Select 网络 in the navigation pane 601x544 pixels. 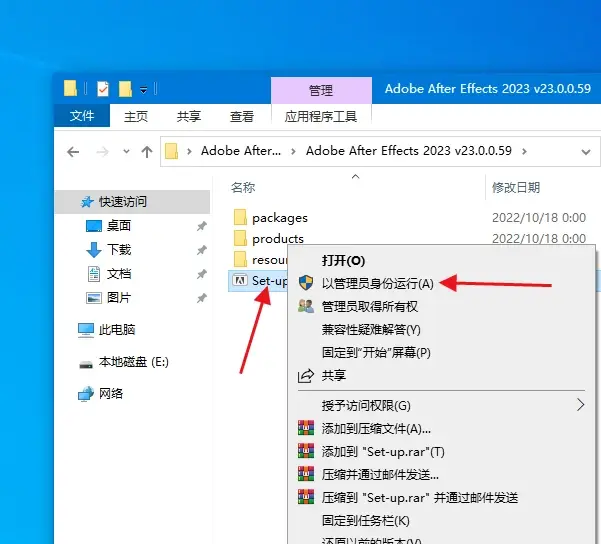110,394
